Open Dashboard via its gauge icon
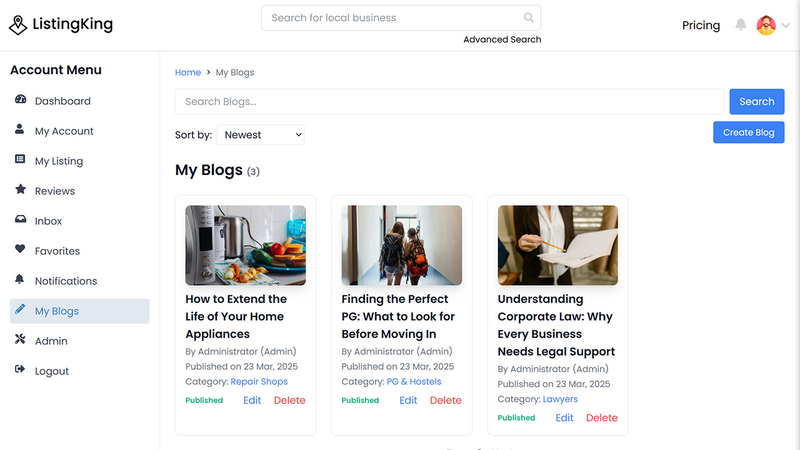This screenshot has width=800, height=450. point(20,99)
